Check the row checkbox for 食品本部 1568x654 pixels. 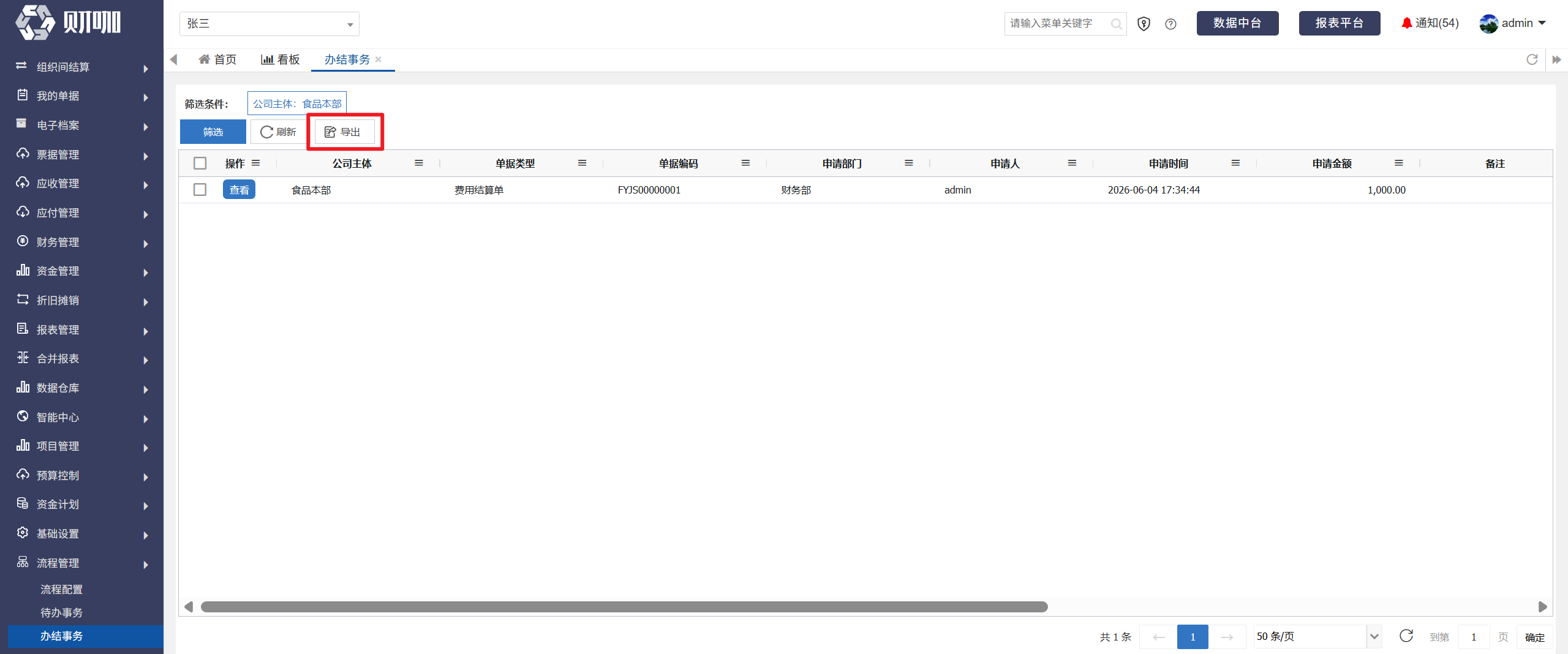pos(200,189)
